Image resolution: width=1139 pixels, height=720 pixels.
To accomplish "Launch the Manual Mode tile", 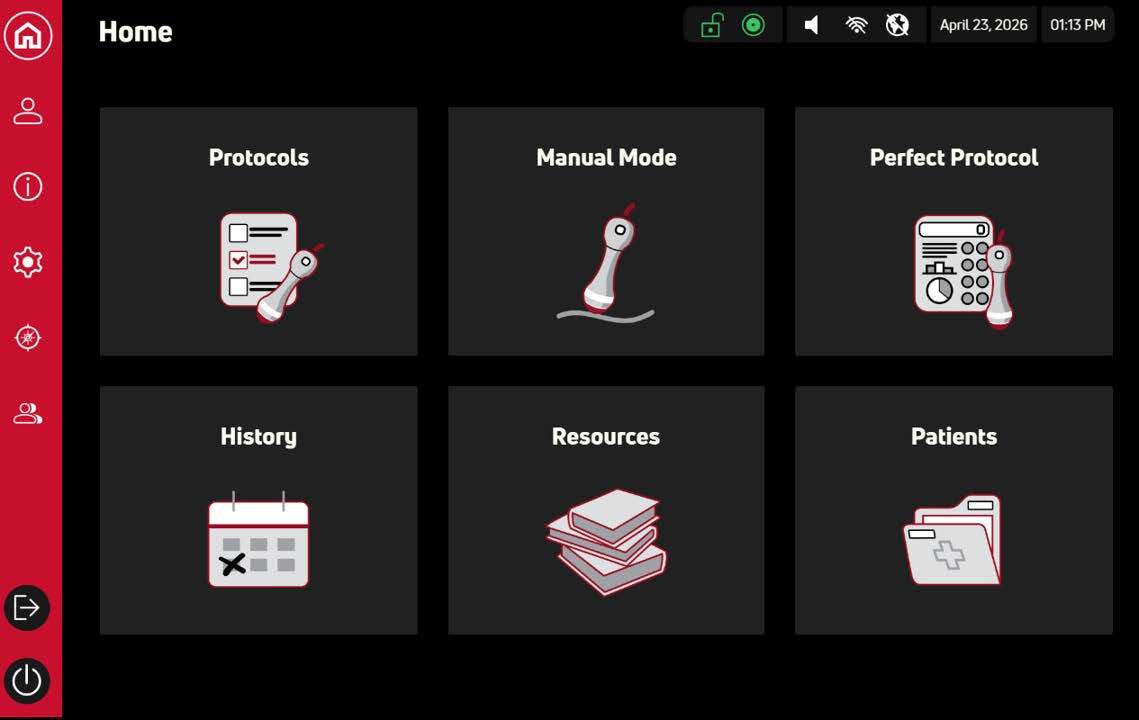I will 606,232.
